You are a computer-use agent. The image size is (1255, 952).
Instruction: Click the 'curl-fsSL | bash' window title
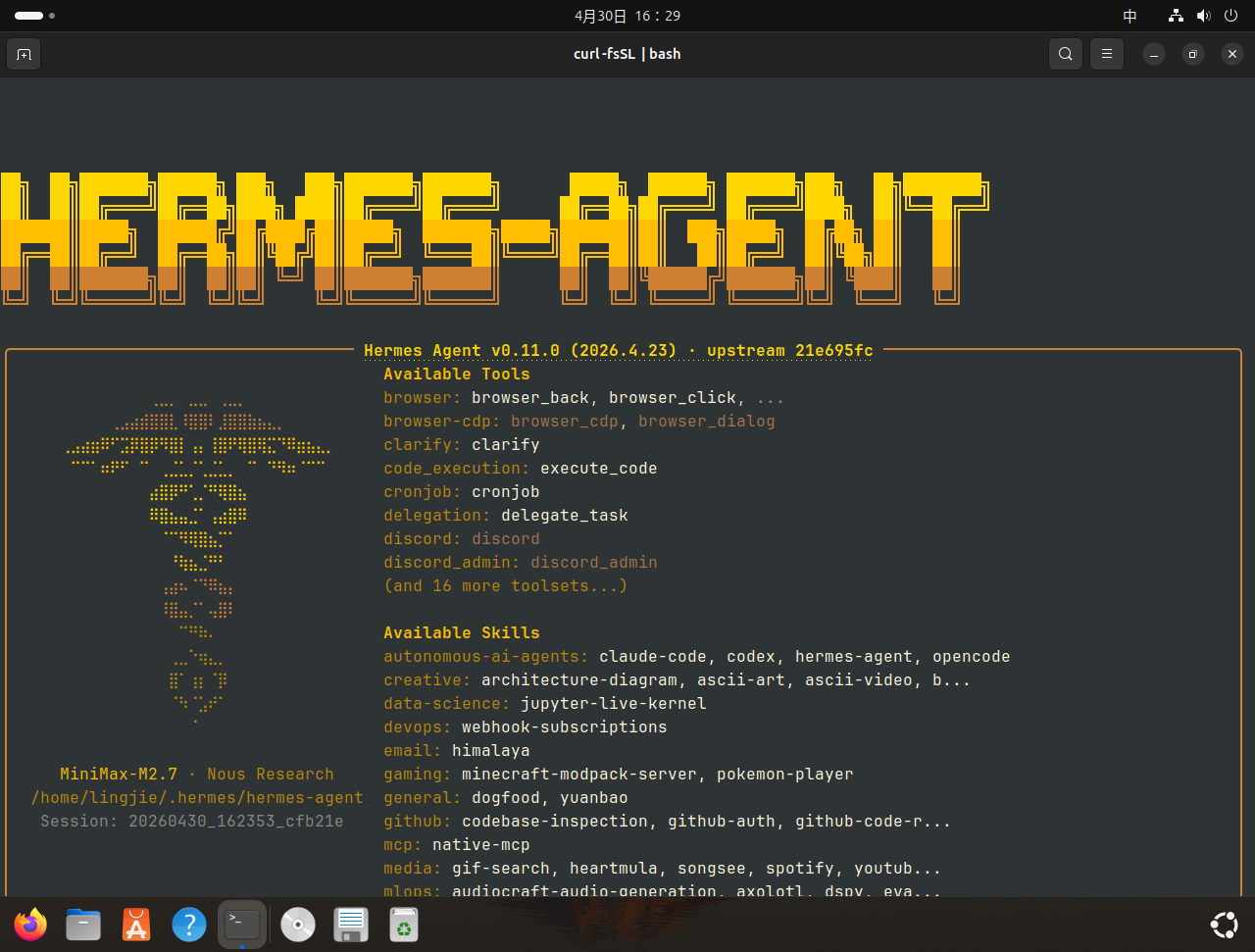[627, 54]
